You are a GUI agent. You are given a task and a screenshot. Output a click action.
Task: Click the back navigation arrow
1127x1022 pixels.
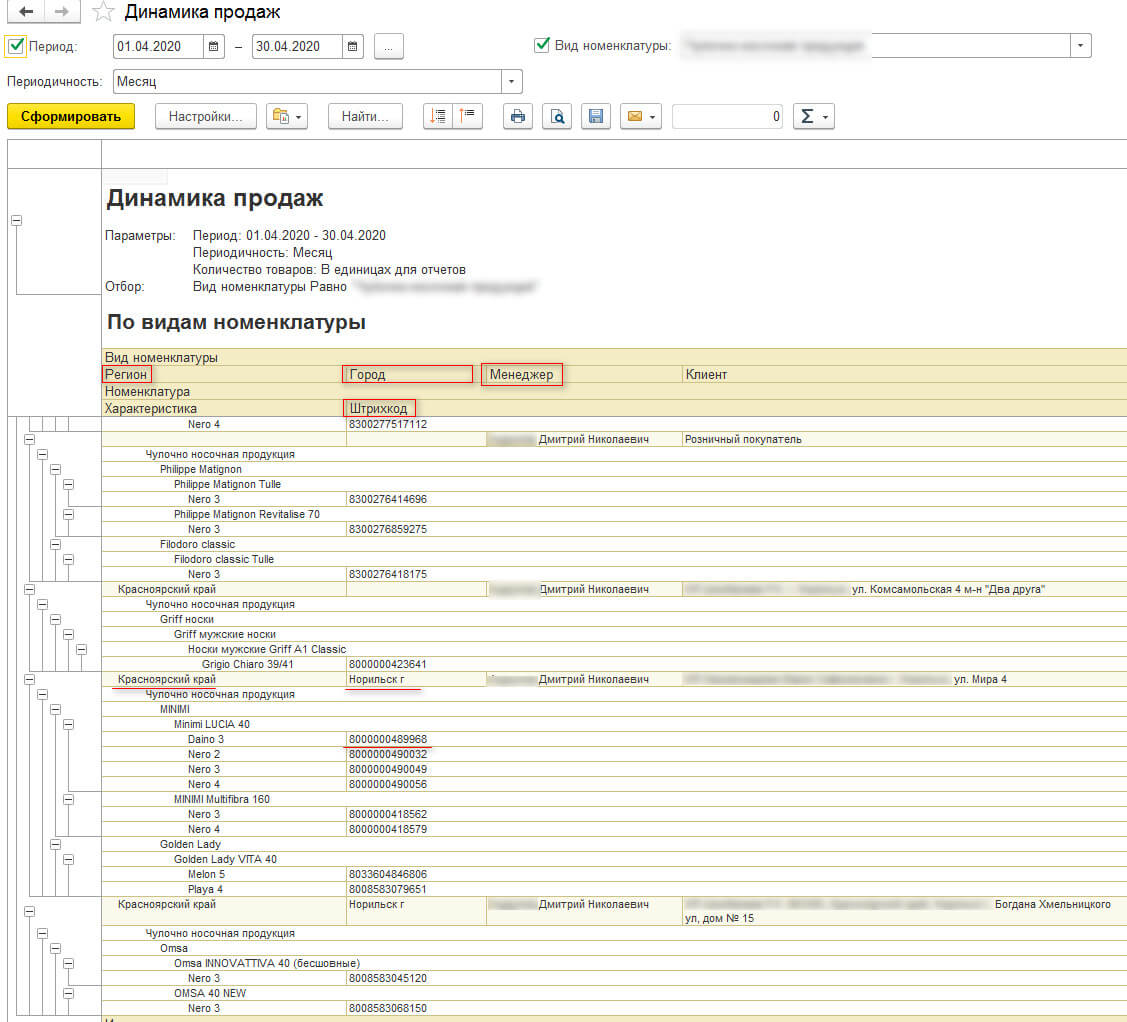pos(26,12)
